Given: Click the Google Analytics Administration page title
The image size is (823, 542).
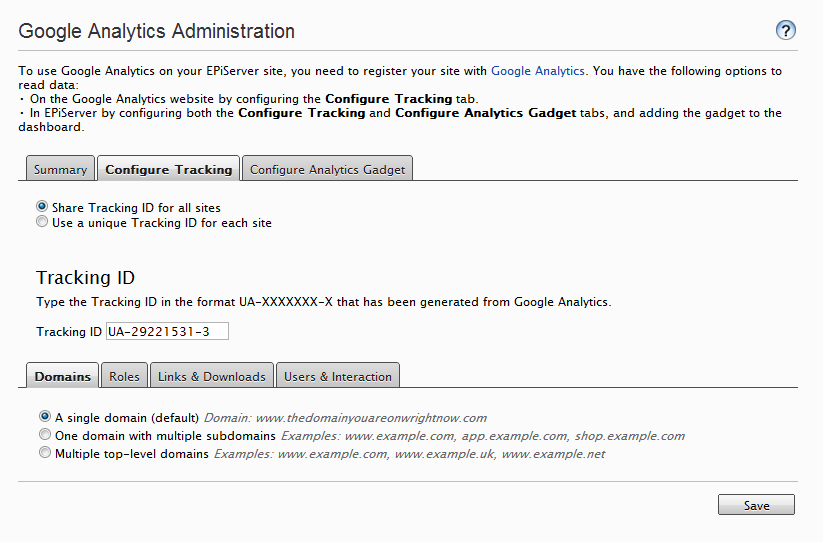Looking at the screenshot, I should click(x=157, y=31).
